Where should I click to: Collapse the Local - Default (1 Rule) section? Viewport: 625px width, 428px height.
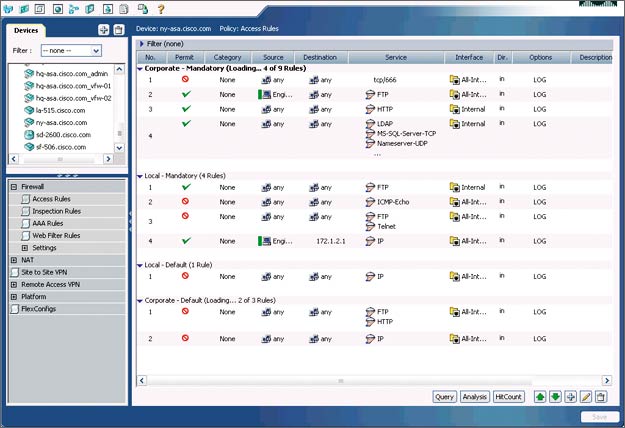point(140,265)
